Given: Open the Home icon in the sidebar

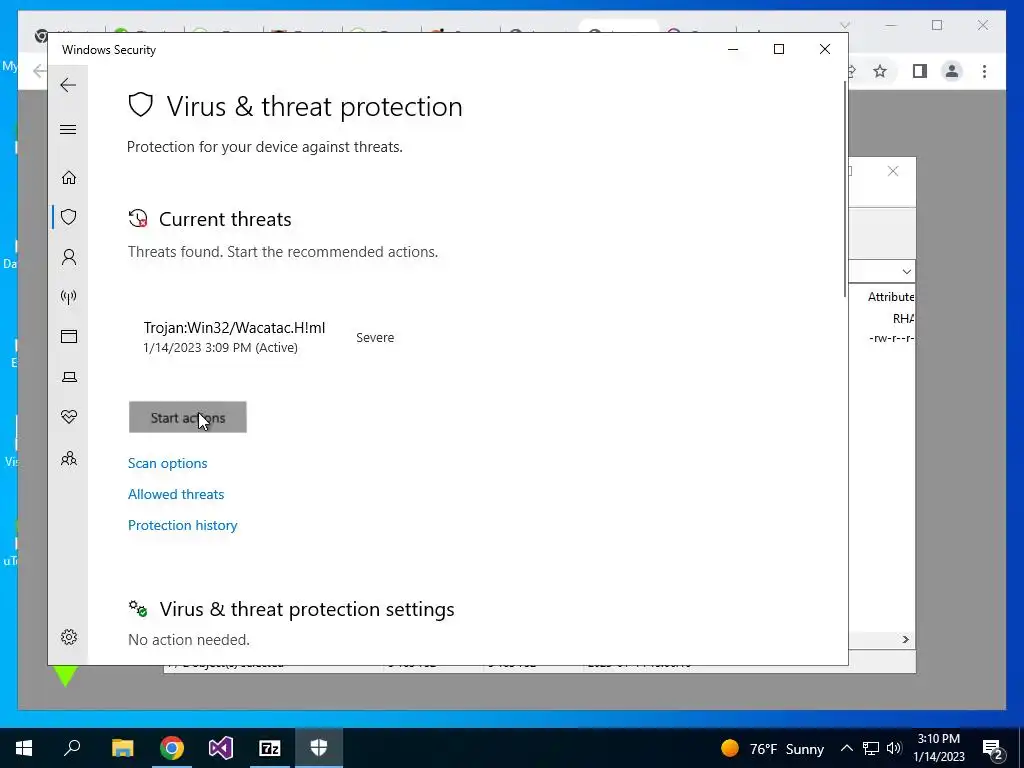Looking at the screenshot, I should coord(69,178).
